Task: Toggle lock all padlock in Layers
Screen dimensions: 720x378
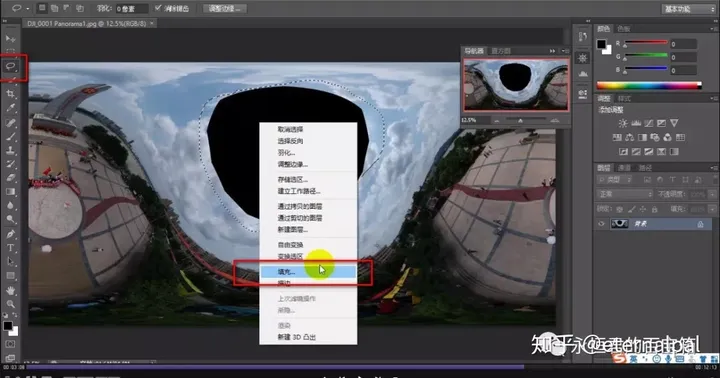Action: [654, 209]
